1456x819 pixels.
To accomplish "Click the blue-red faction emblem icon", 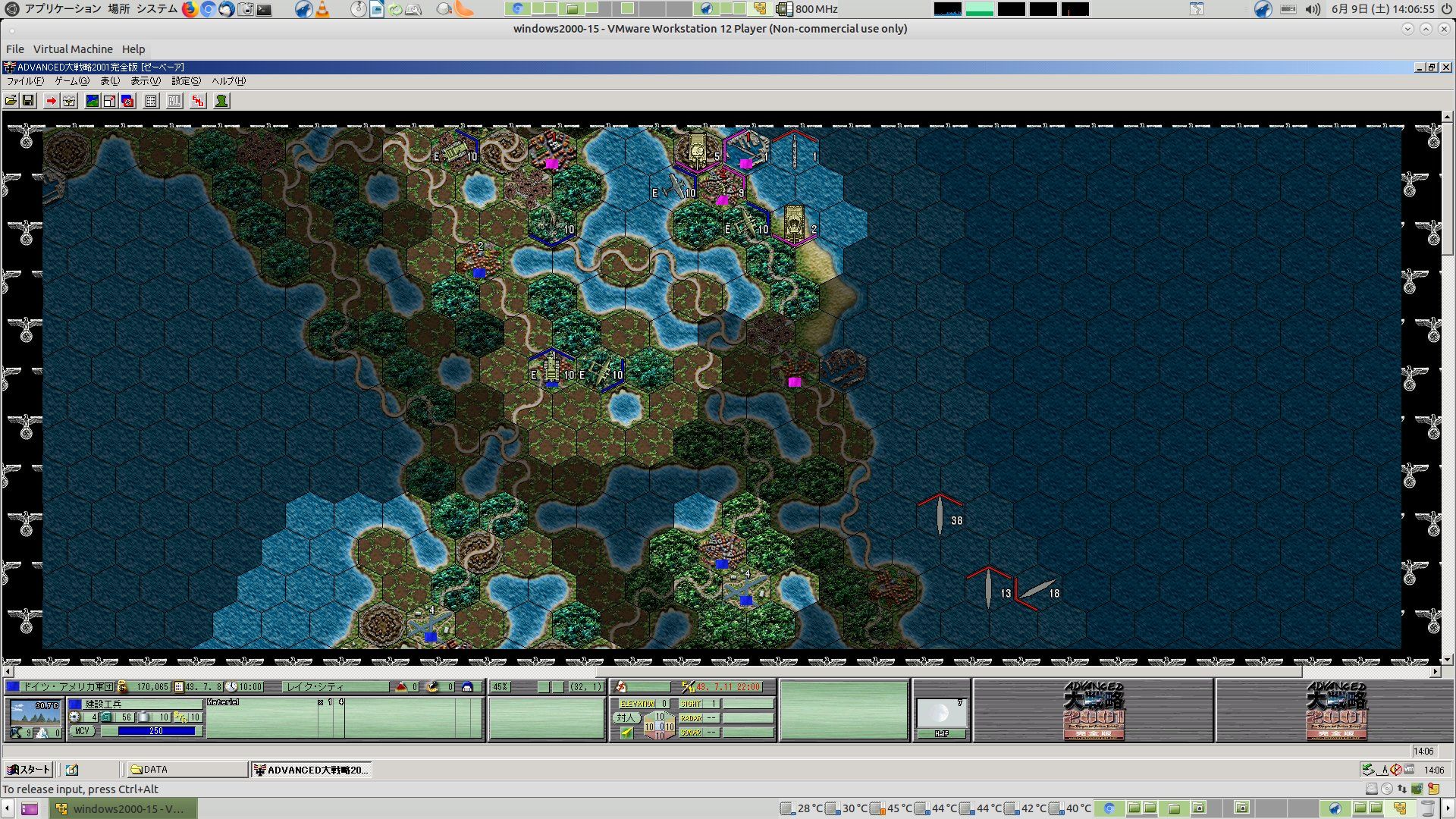I will coord(127,101).
